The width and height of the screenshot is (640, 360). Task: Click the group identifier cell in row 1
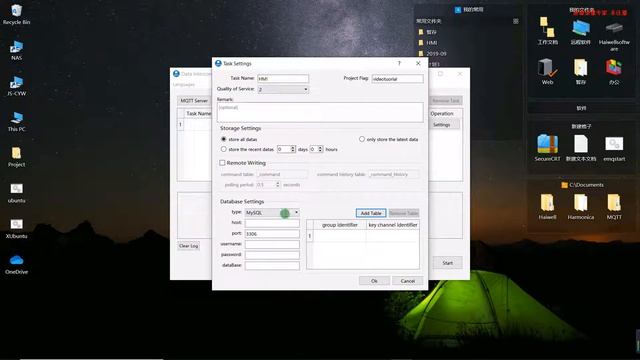[x=340, y=236]
